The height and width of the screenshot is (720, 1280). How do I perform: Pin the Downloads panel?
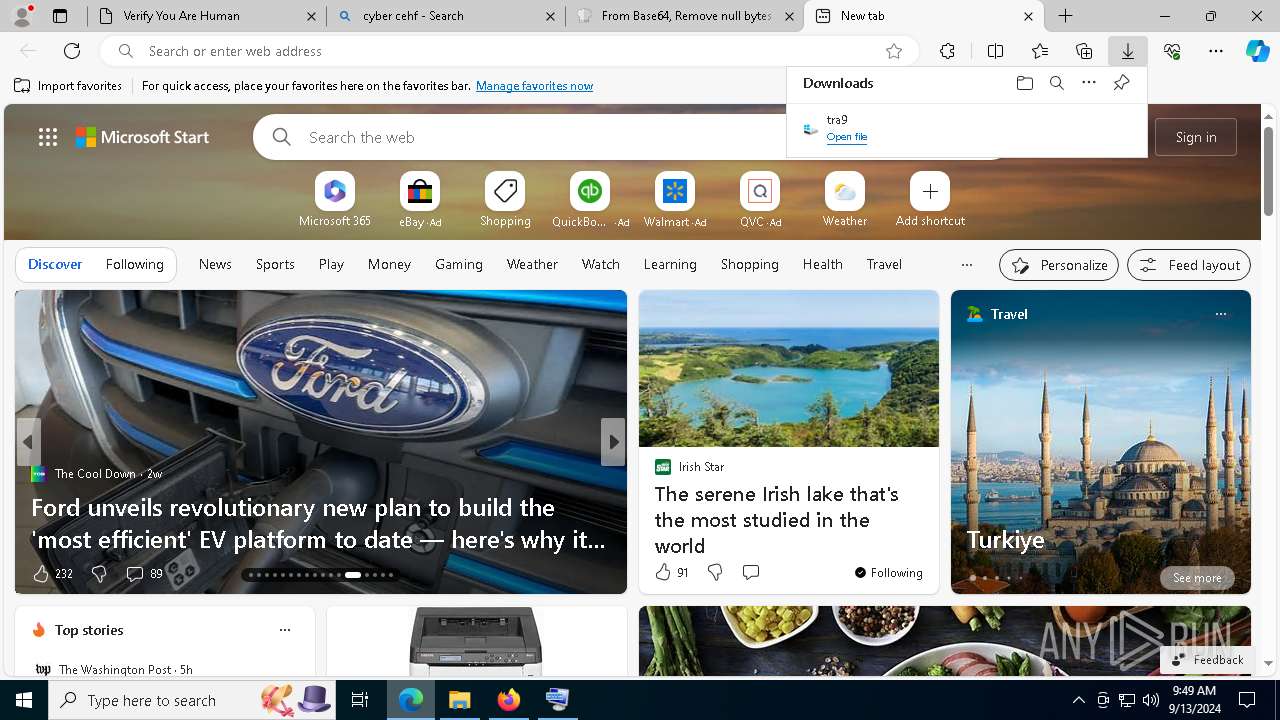point(1121,83)
